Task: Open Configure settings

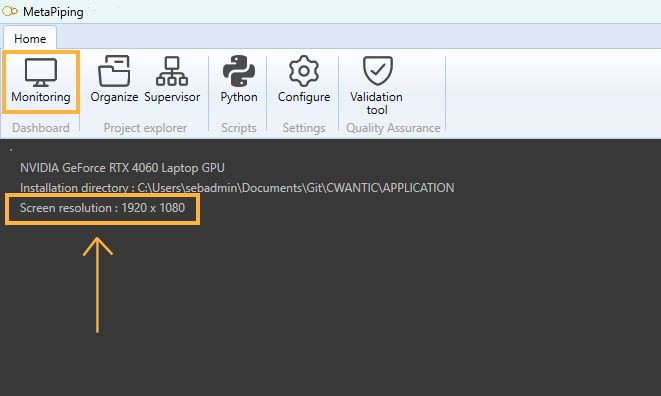Action: point(304,80)
